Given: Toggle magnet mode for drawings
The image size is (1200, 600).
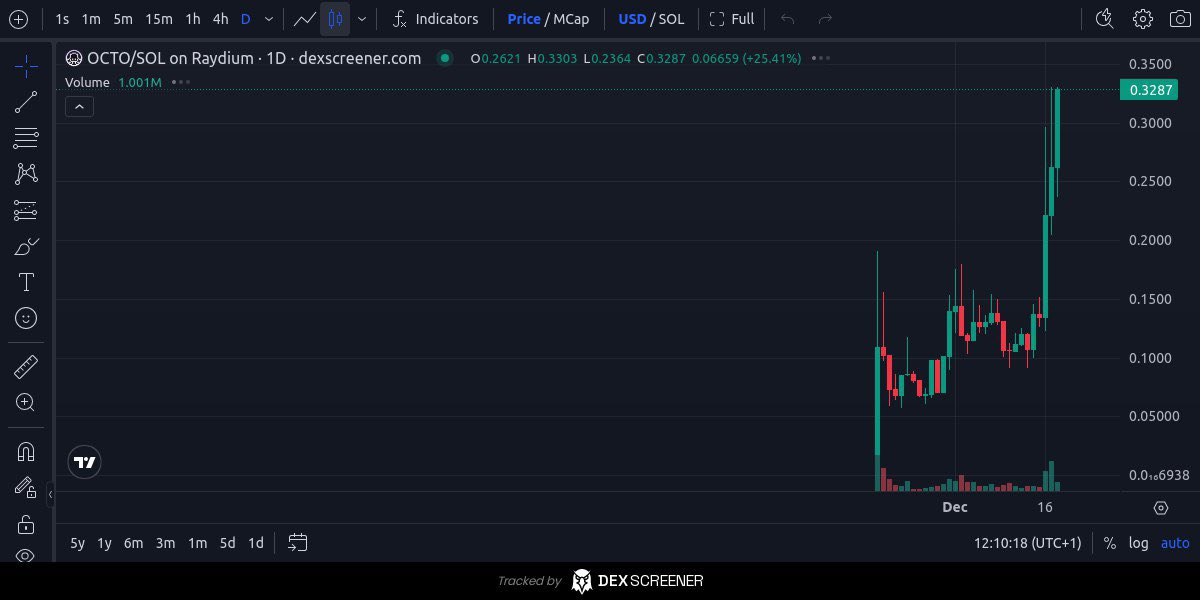Looking at the screenshot, I should click(26, 451).
